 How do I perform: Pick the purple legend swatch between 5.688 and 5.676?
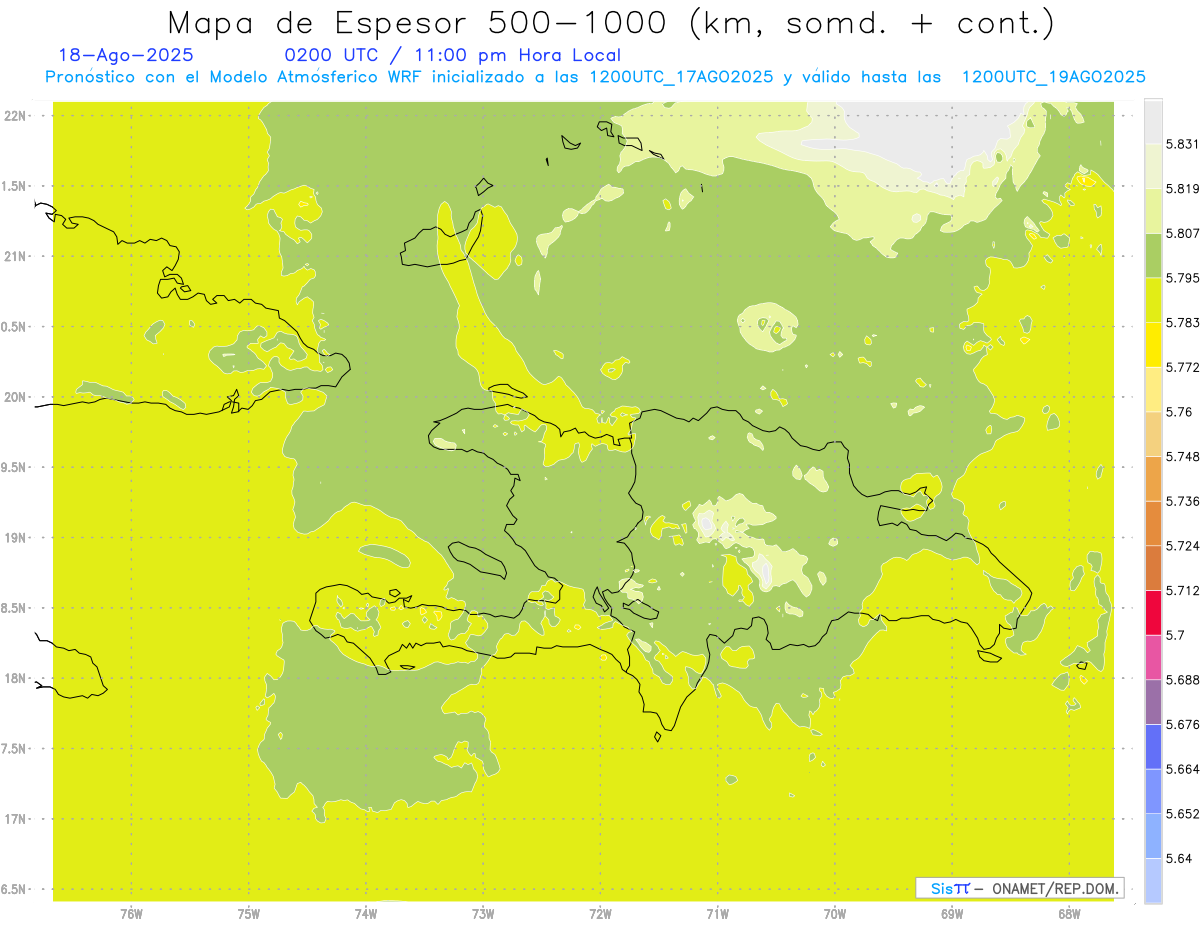(1153, 702)
